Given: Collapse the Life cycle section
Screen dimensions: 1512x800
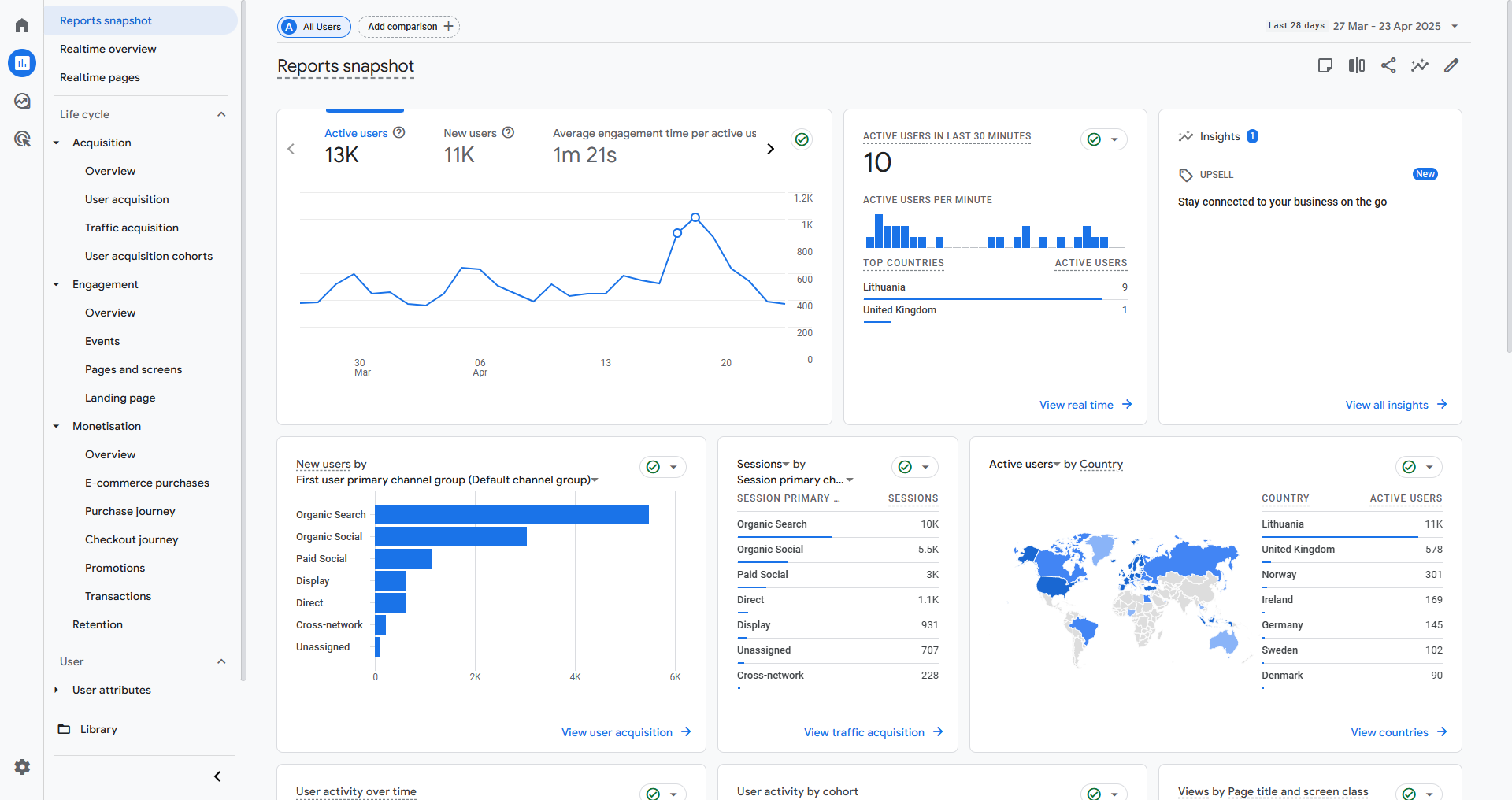Looking at the screenshot, I should pos(221,114).
